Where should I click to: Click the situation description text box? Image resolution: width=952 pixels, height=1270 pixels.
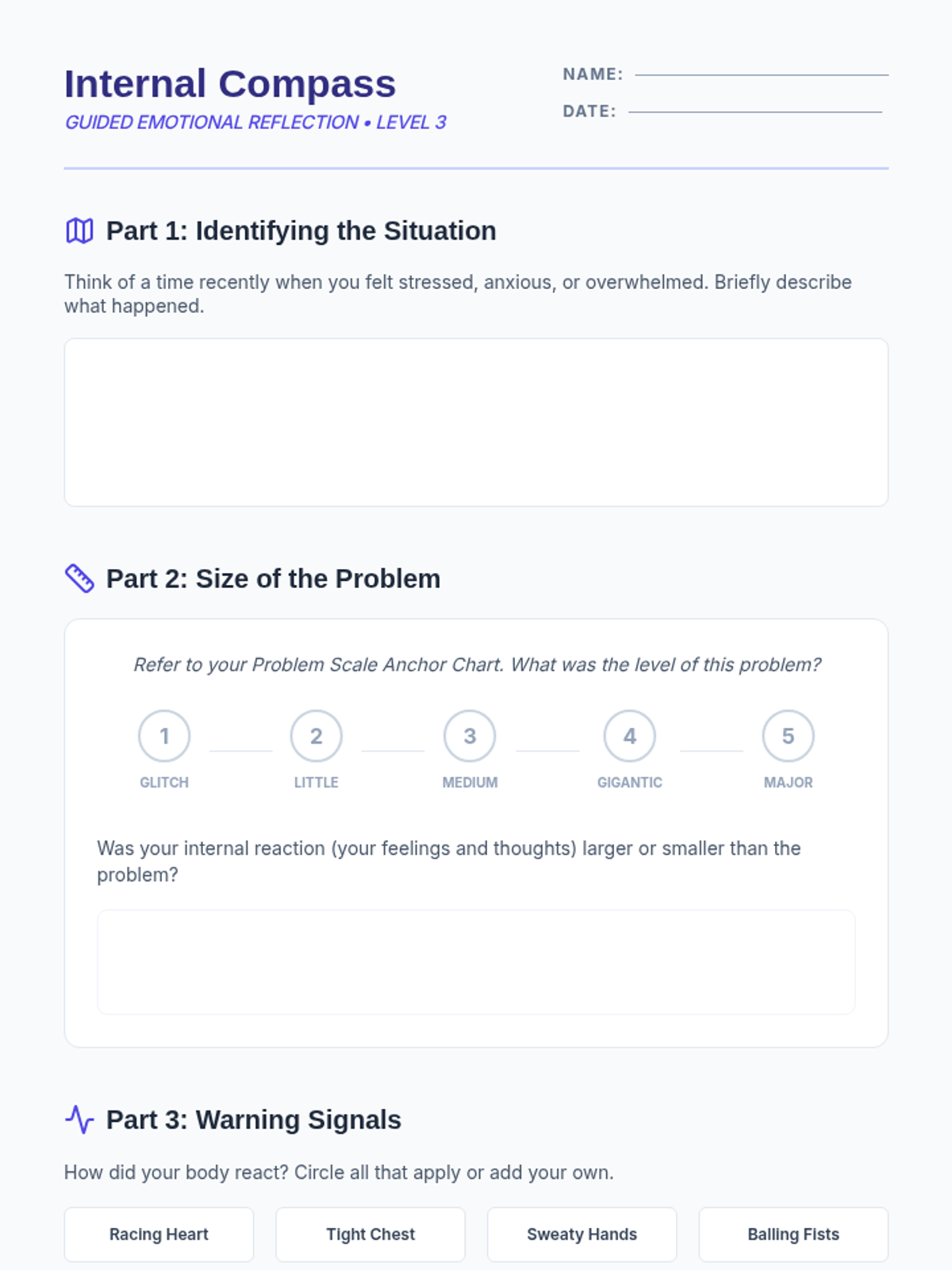point(476,422)
